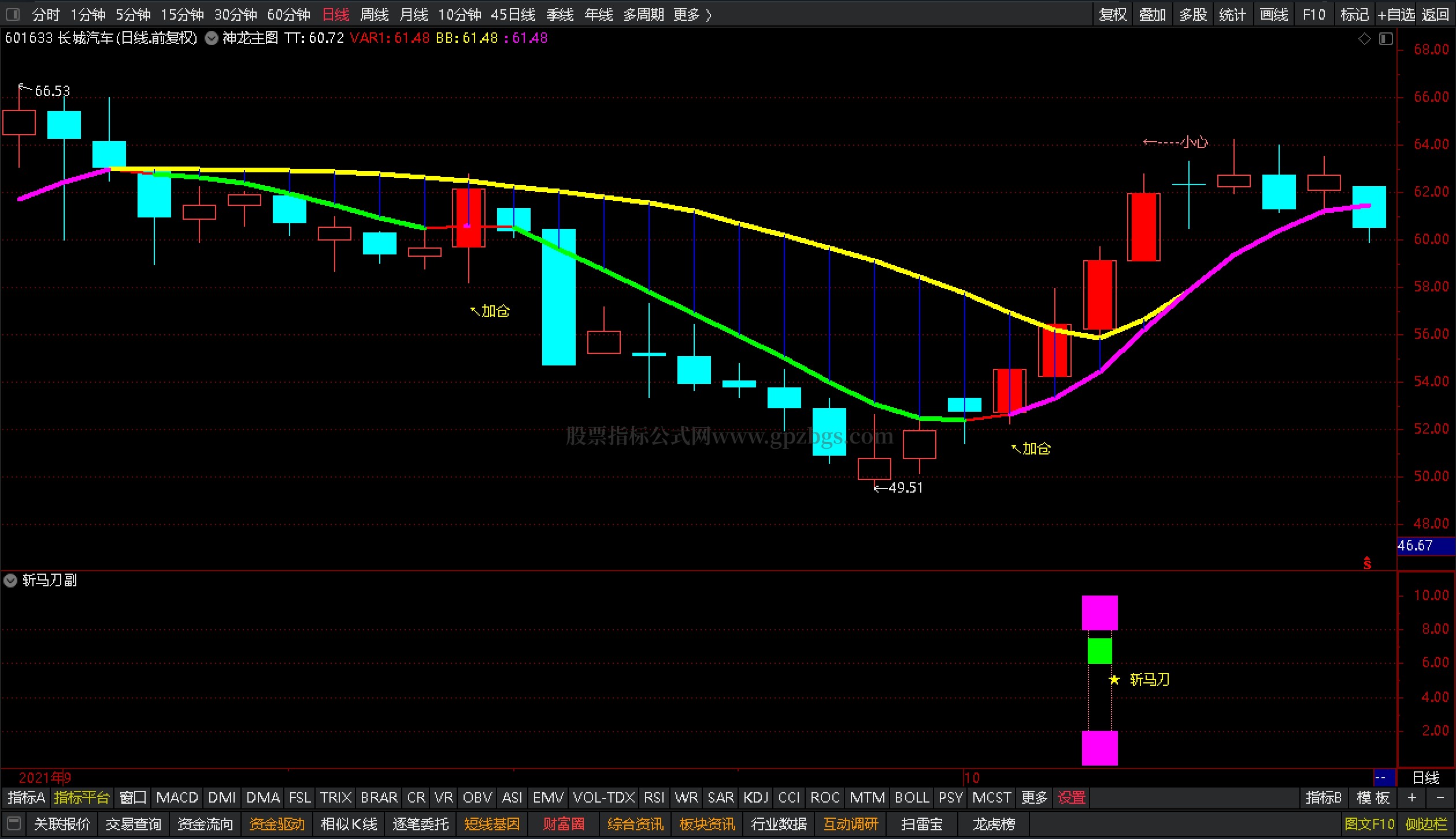Click the 返回 back button
The width and height of the screenshot is (1456, 839).
pos(1435,14)
